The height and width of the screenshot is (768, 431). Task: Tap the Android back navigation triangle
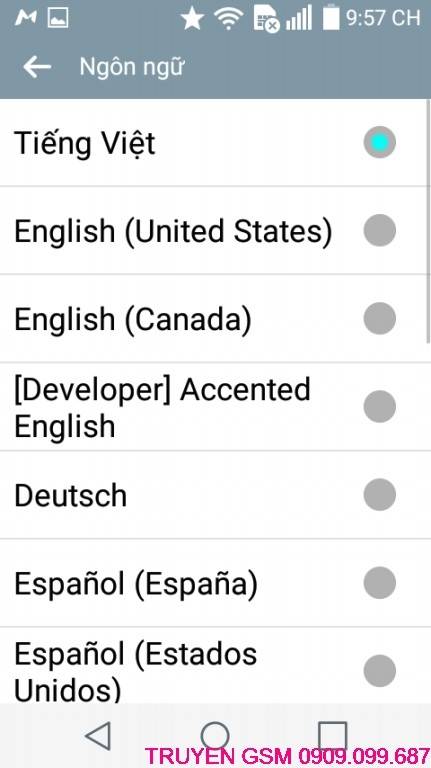(x=98, y=735)
